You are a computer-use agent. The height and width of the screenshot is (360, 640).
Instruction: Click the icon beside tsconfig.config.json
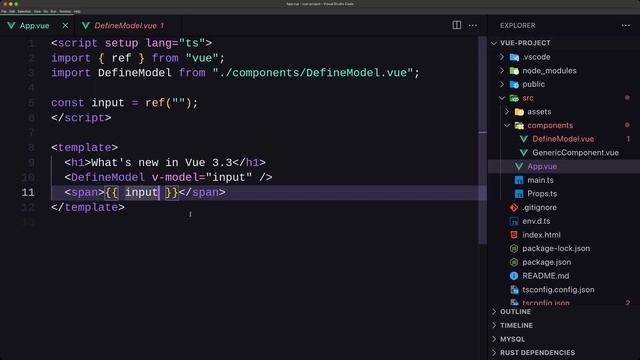tap(514, 290)
